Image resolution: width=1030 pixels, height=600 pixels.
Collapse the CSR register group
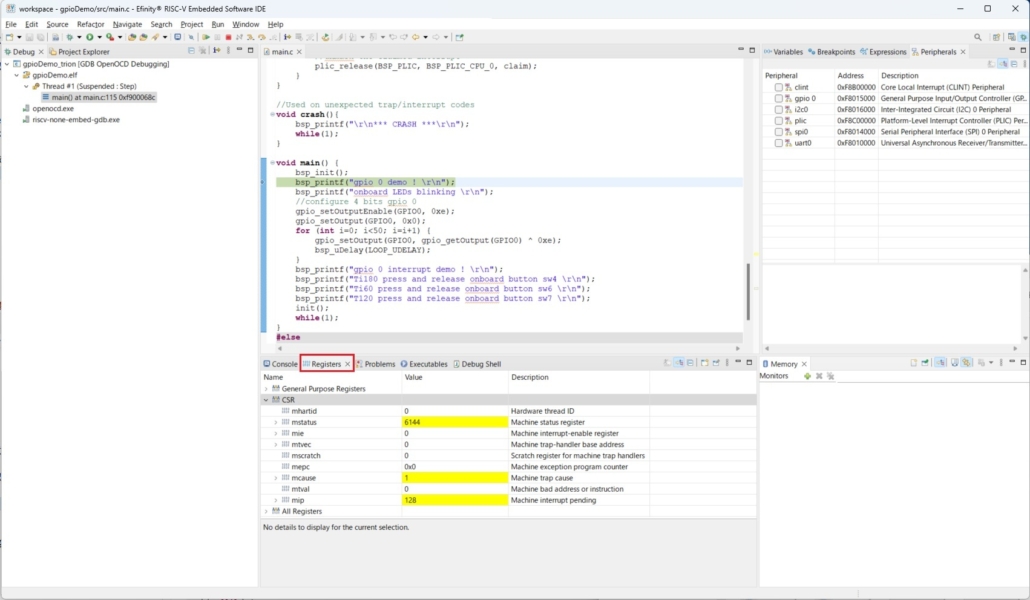click(x=266, y=400)
